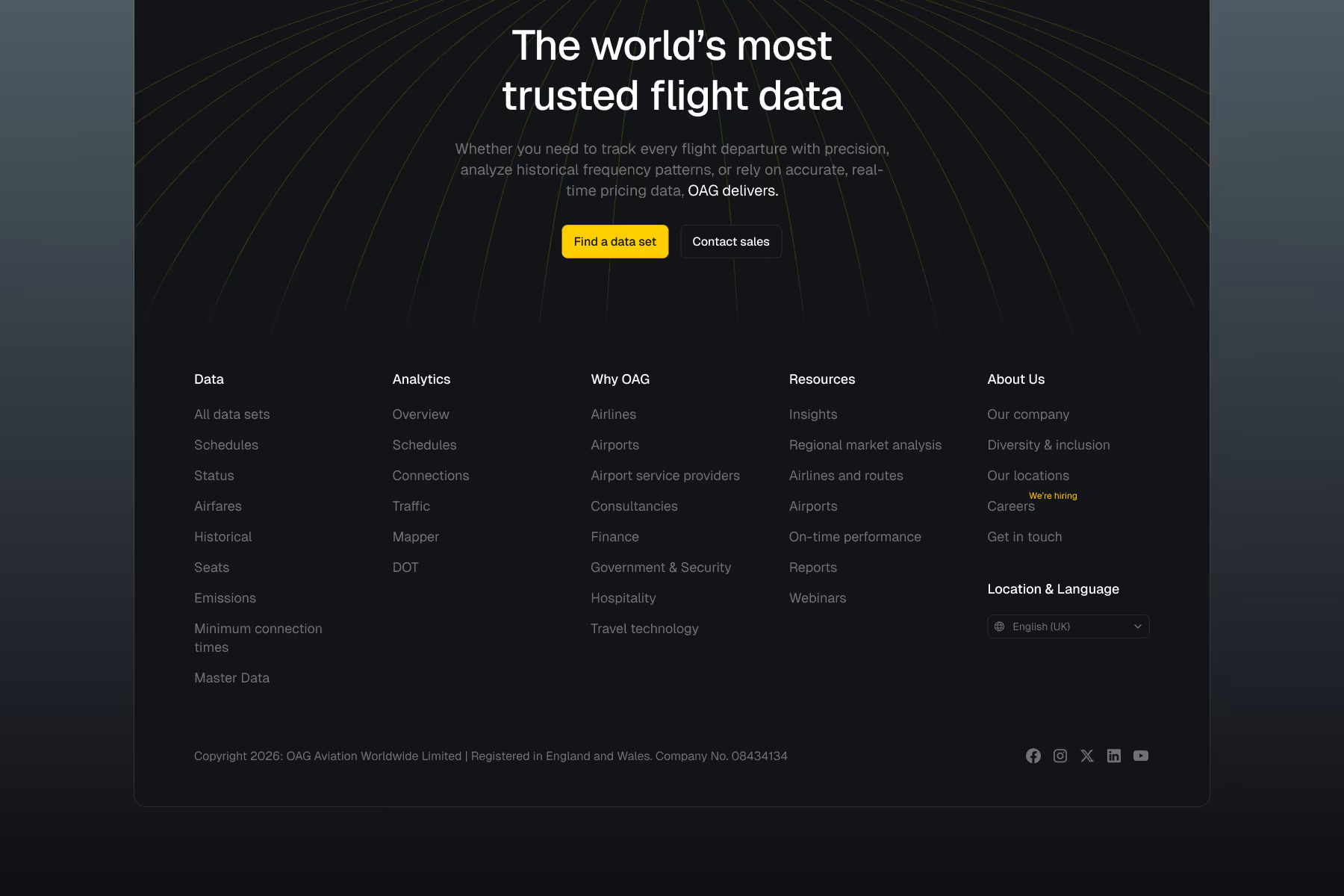1344x896 pixels.
Task: Open the Master Data link
Action: click(232, 678)
